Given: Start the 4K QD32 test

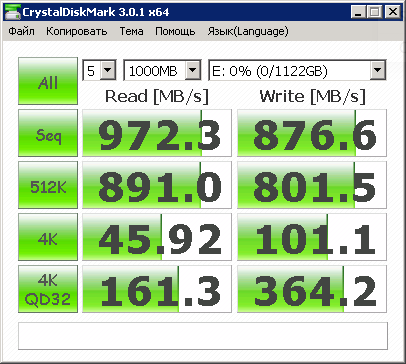Looking at the screenshot, I should coord(48,289).
